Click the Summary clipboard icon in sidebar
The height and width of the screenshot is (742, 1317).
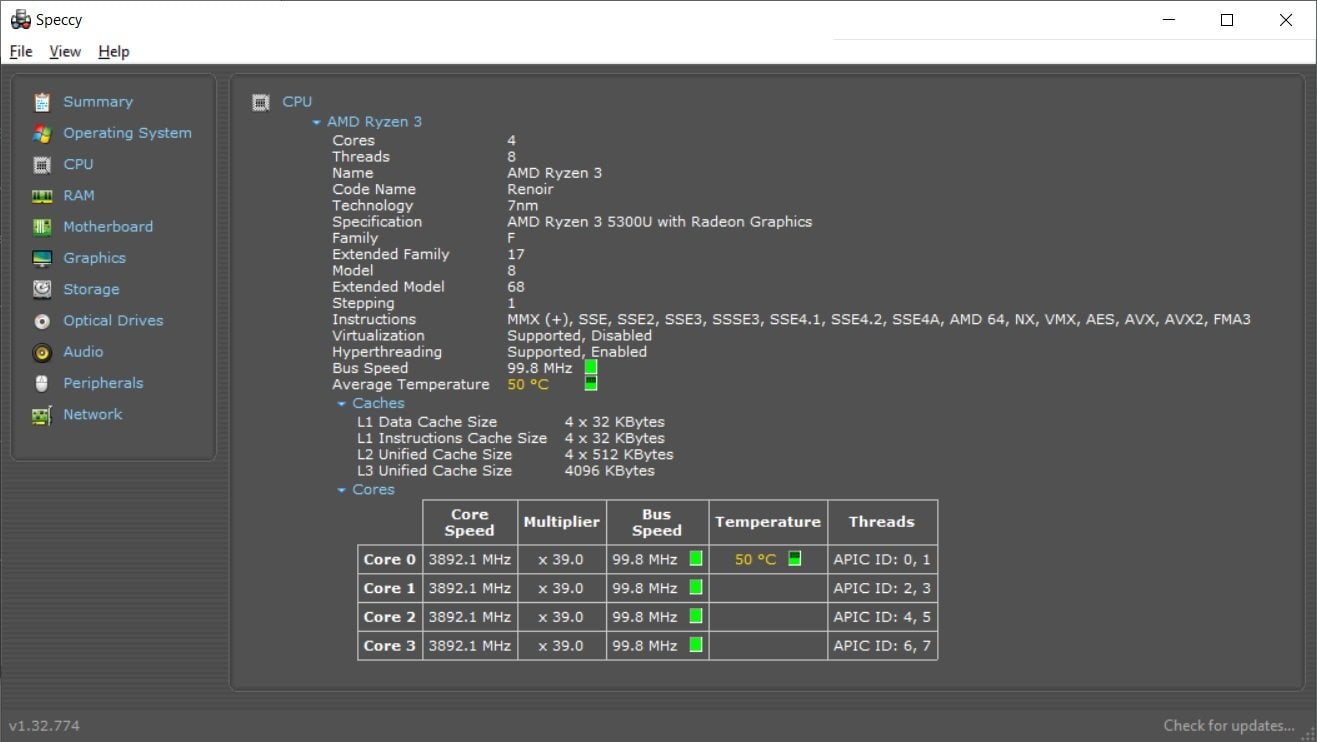click(42, 102)
